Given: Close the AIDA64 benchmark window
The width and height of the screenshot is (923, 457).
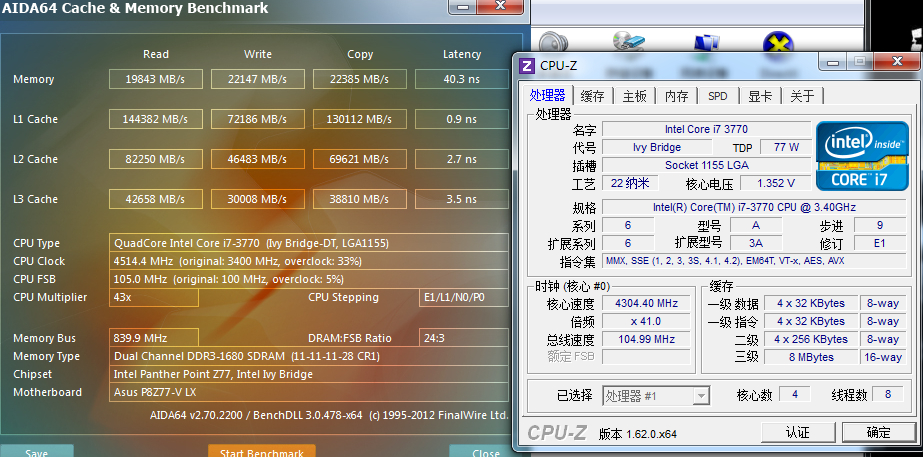Looking at the screenshot, I should [501, 6].
